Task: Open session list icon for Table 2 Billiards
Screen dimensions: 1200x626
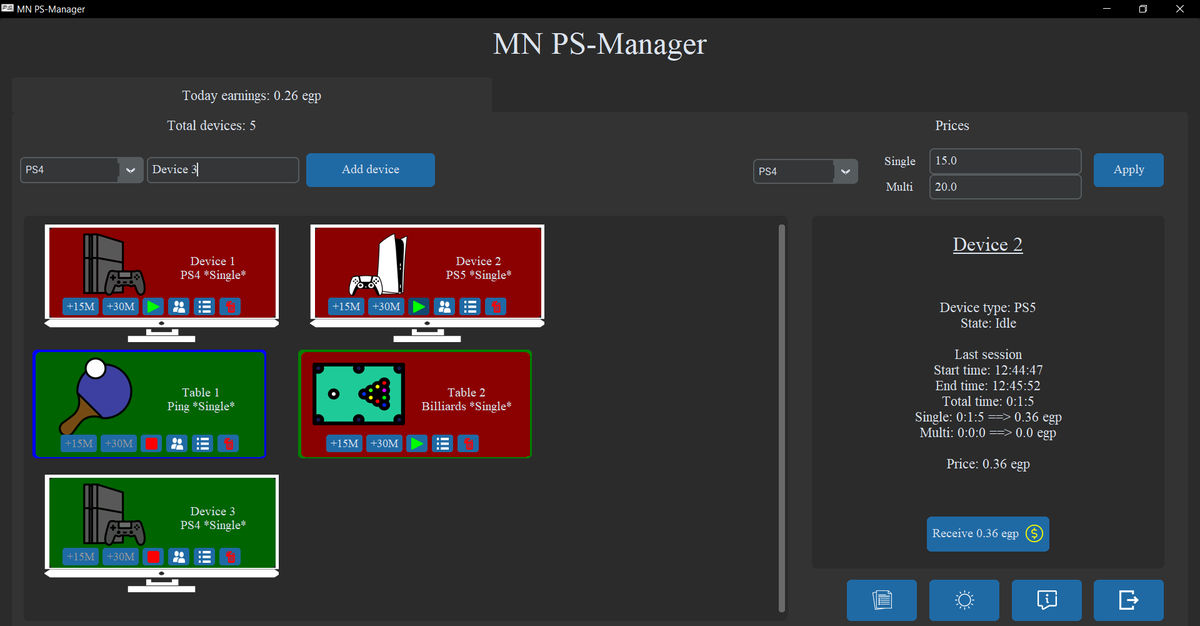Action: pos(443,443)
